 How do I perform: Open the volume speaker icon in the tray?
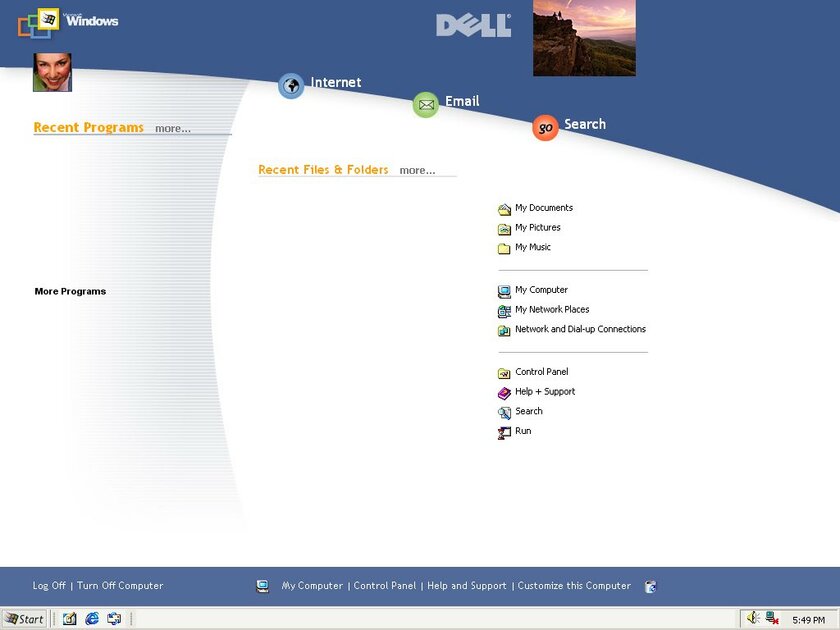click(750, 617)
